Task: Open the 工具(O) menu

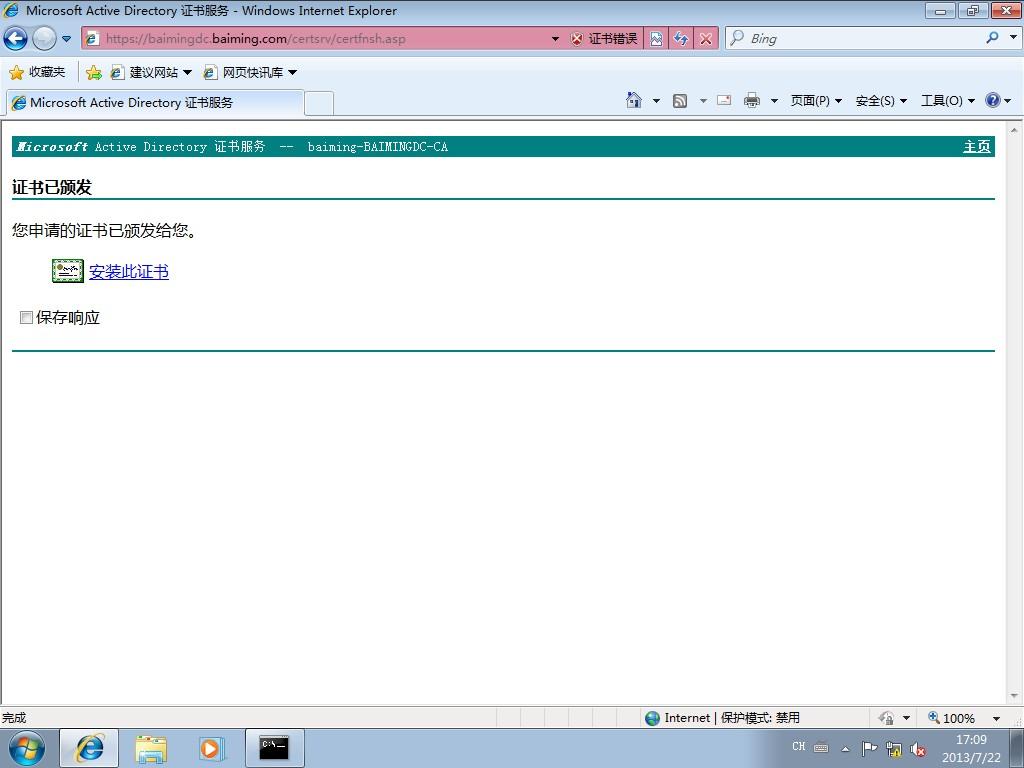Action: click(948, 101)
